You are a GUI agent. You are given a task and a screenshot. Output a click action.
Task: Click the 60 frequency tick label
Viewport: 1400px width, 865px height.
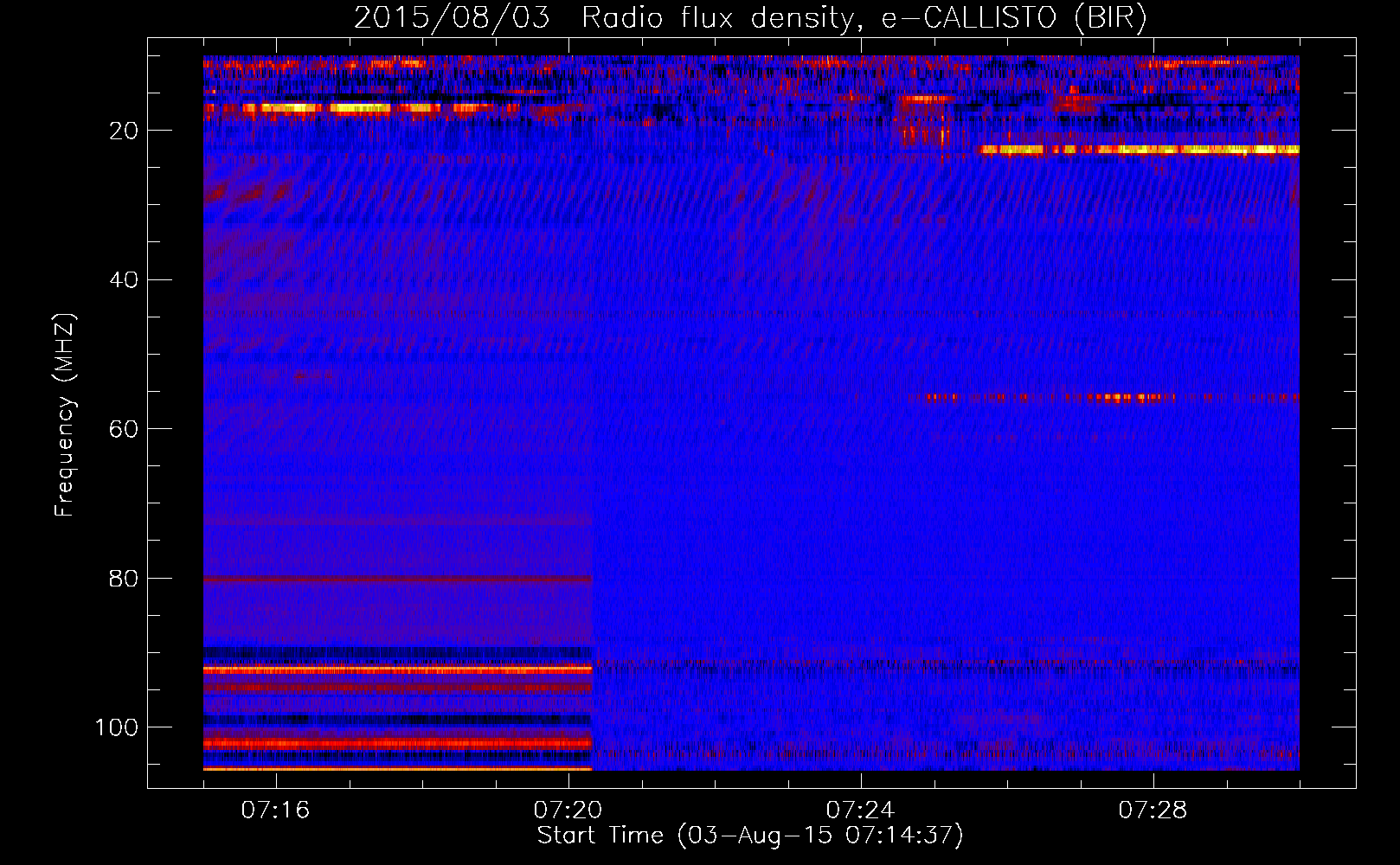(x=124, y=429)
